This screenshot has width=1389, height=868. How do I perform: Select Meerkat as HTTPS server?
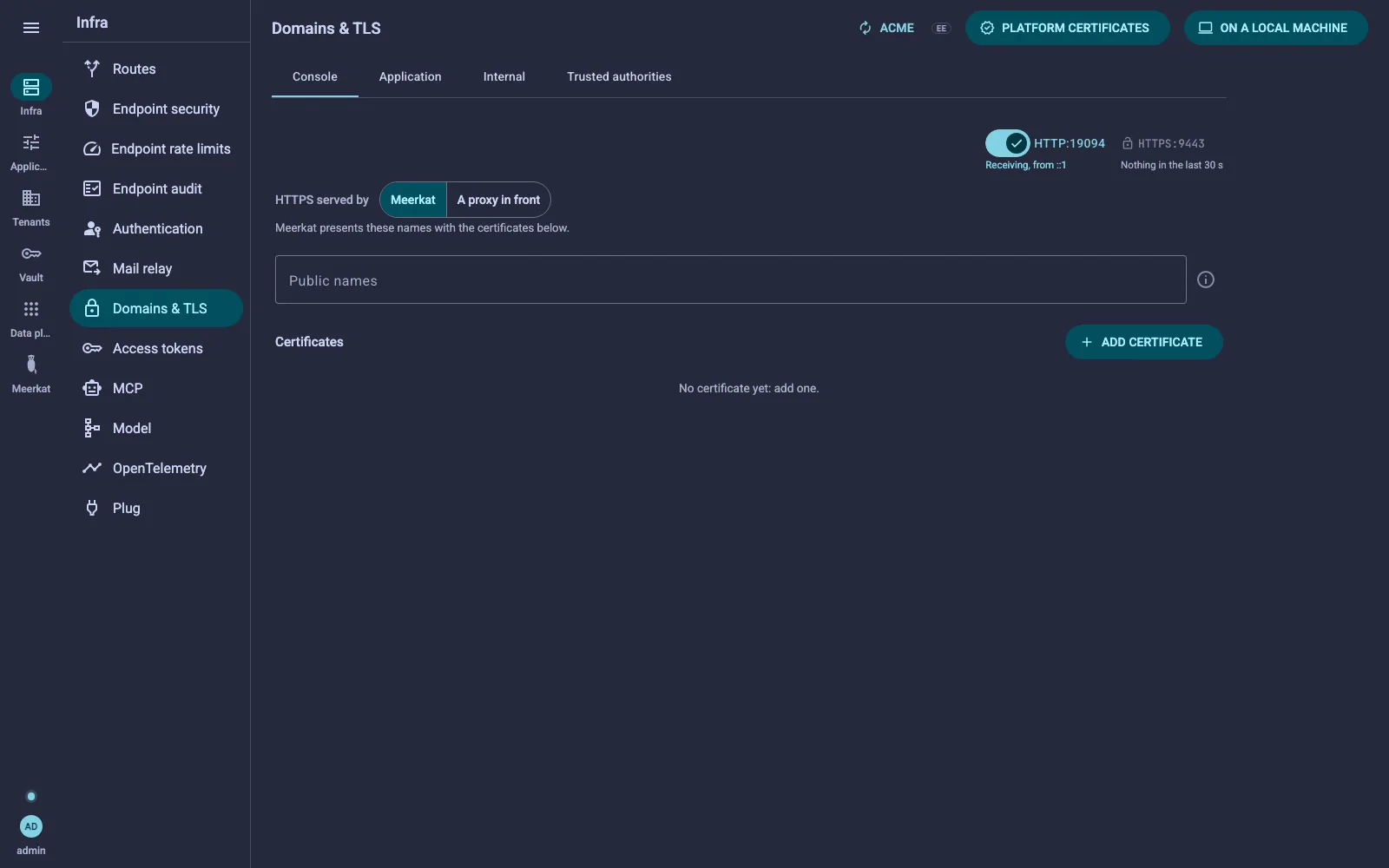[x=413, y=200]
